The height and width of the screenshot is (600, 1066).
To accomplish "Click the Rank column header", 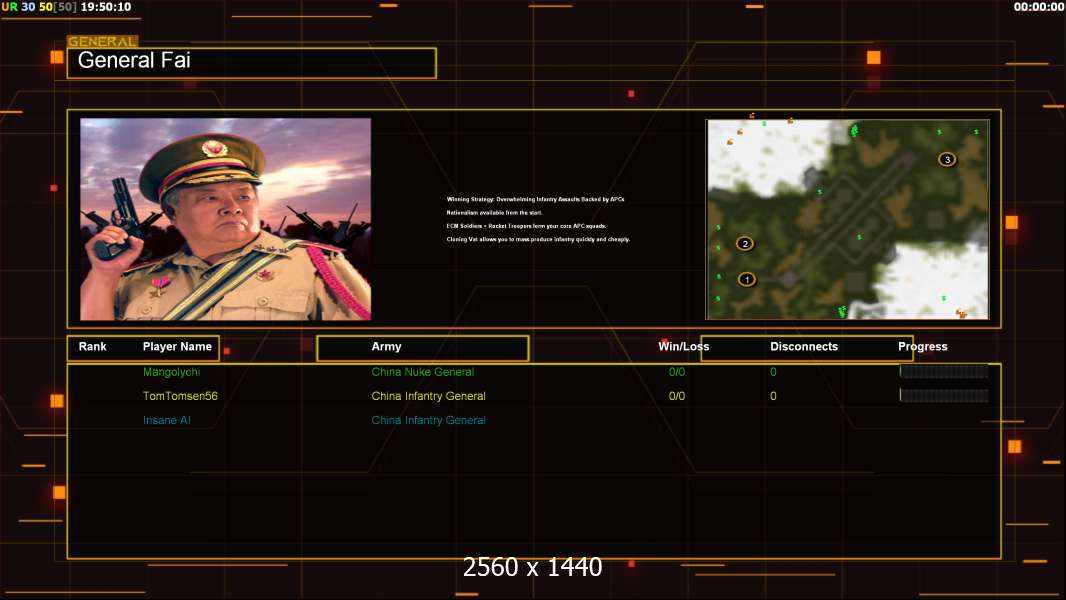I will pos(93,347).
